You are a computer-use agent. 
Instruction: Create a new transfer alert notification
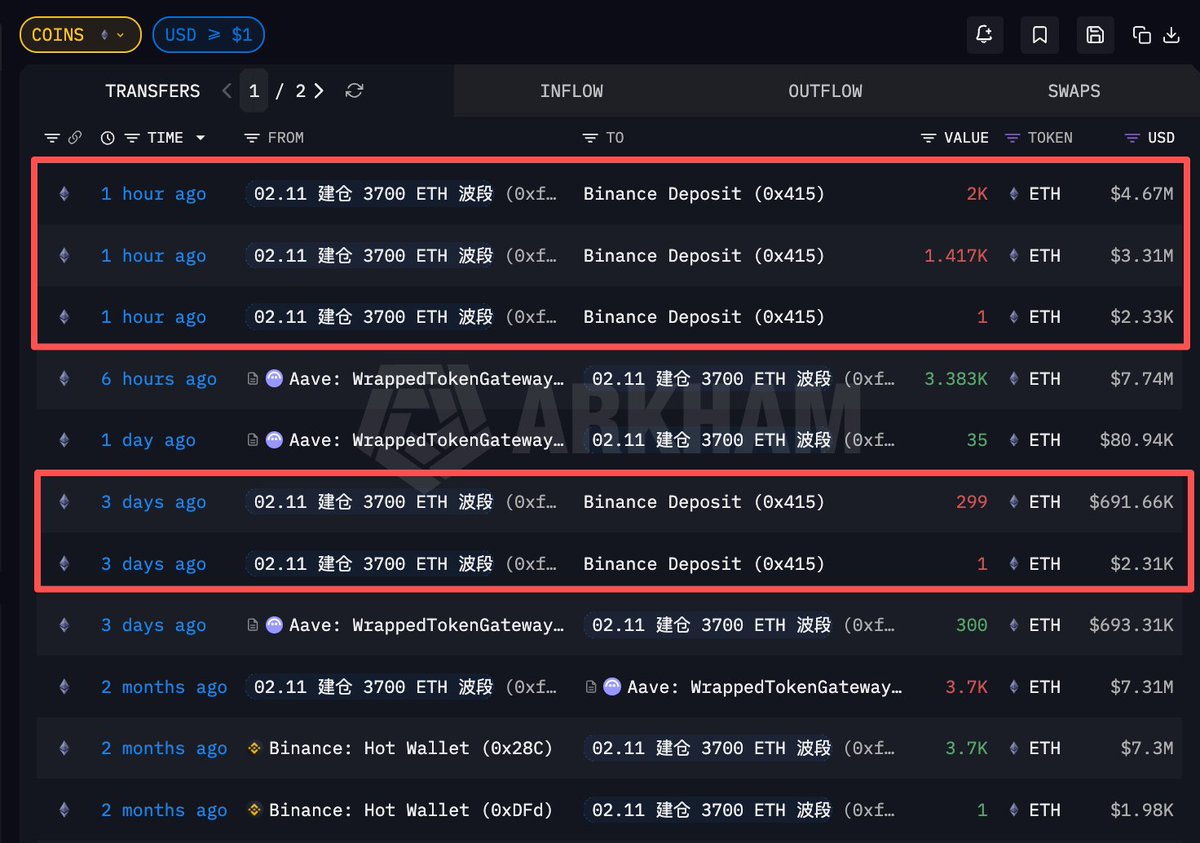tap(984, 34)
